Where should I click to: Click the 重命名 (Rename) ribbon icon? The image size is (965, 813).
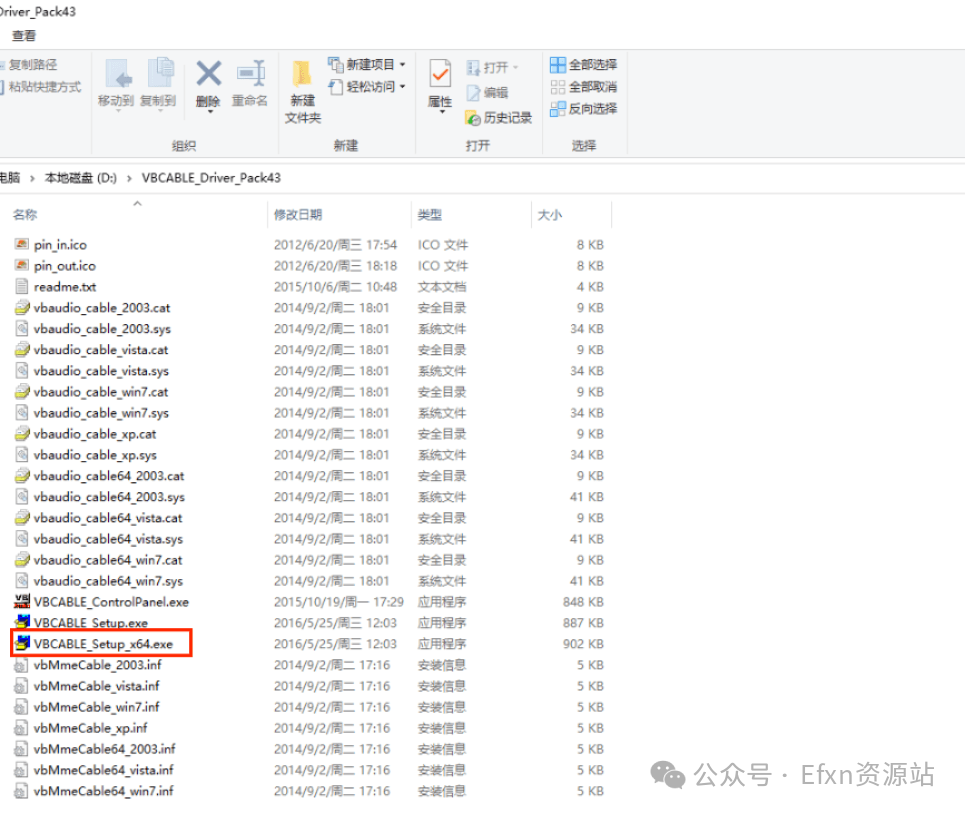tap(248, 80)
